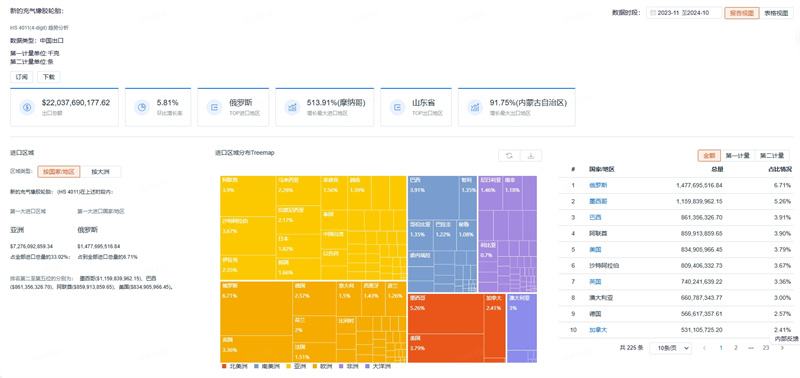Viewport: 800px width, 378px height.
Task: Click 沙特阿拉伯 table row name
Action: tap(605, 266)
